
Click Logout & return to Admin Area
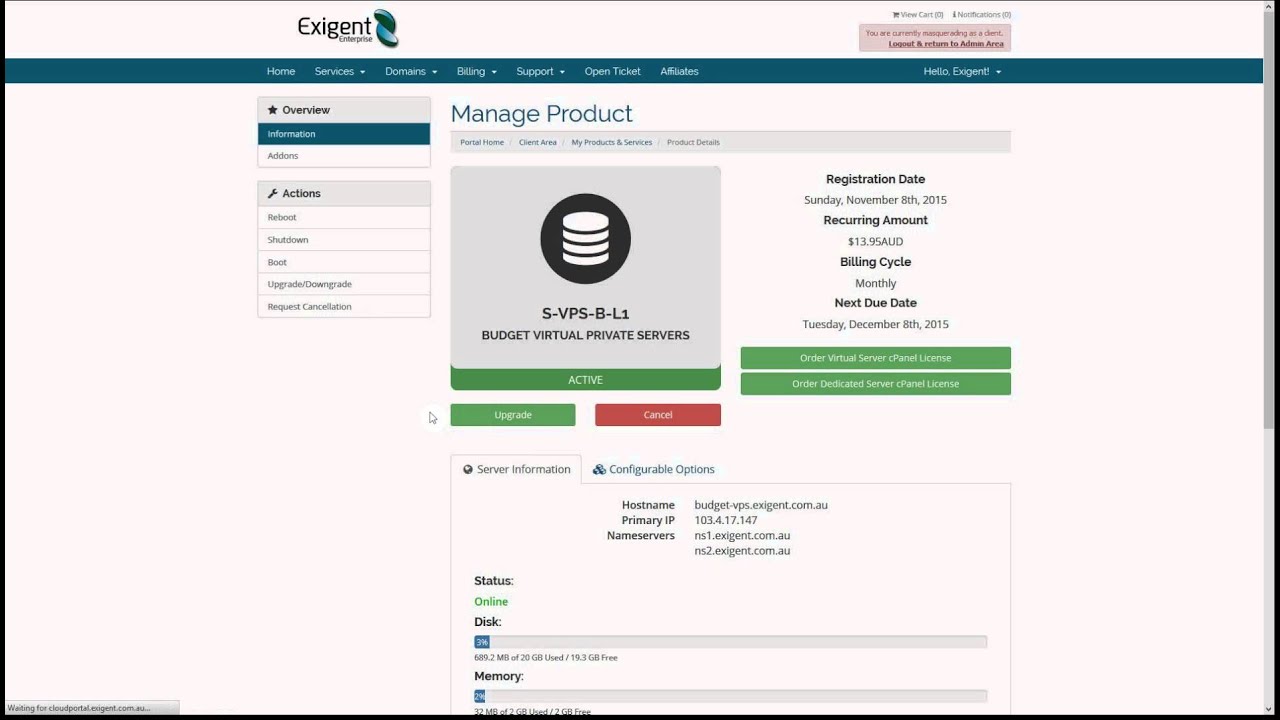point(946,44)
